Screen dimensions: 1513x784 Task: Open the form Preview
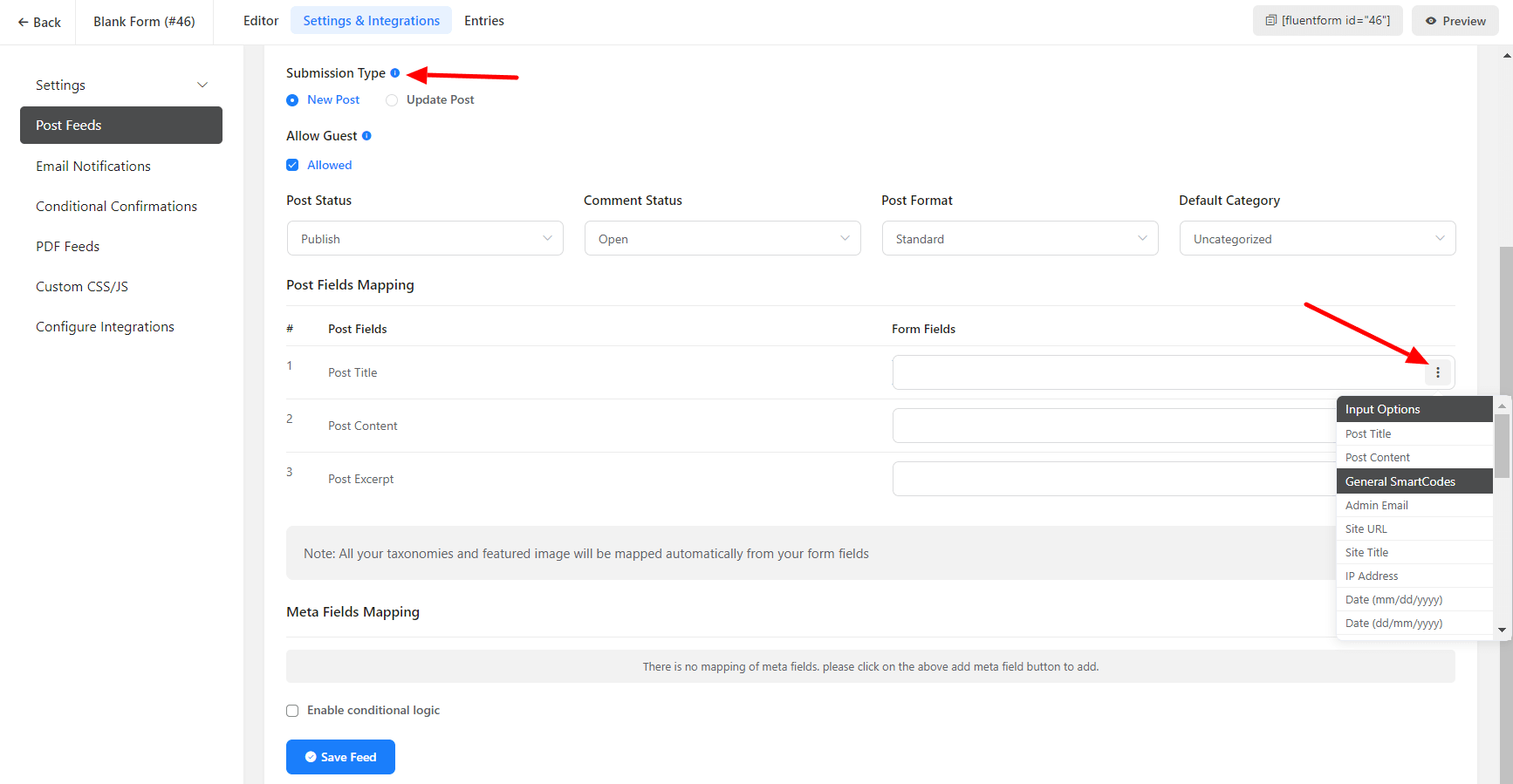coord(1455,21)
